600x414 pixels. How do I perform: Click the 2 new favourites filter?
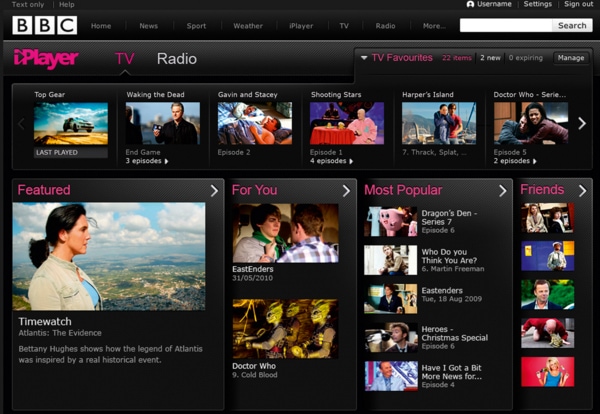490,58
